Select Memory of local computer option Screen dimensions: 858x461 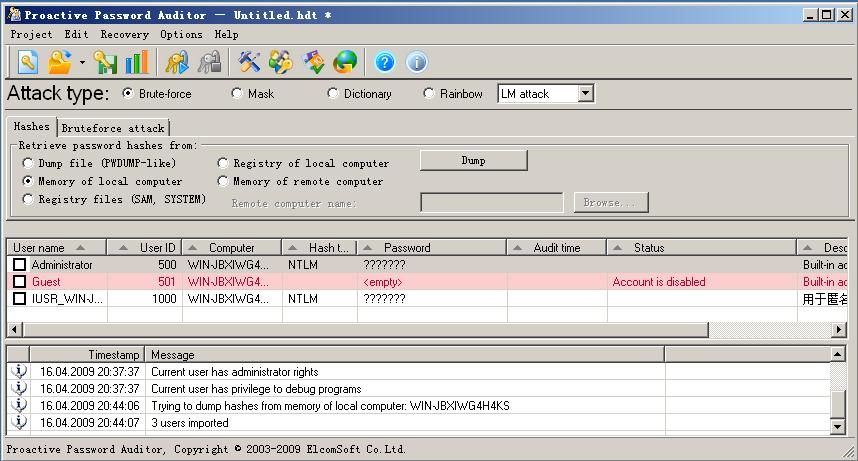pos(102,181)
